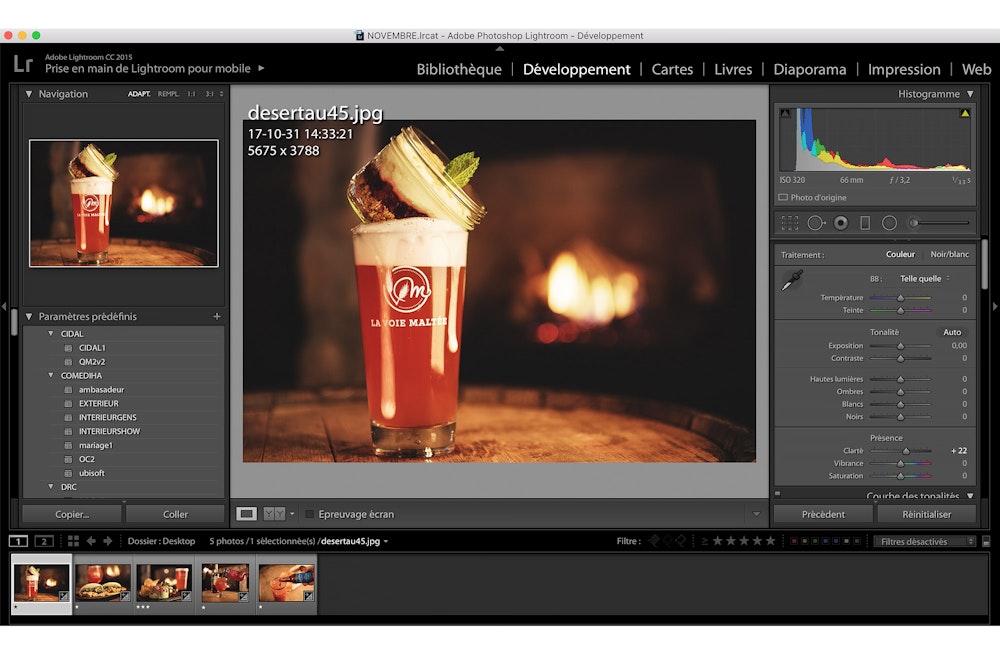Click the Température slider handle
This screenshot has height=666, width=1000.
pyautogui.click(x=901, y=298)
